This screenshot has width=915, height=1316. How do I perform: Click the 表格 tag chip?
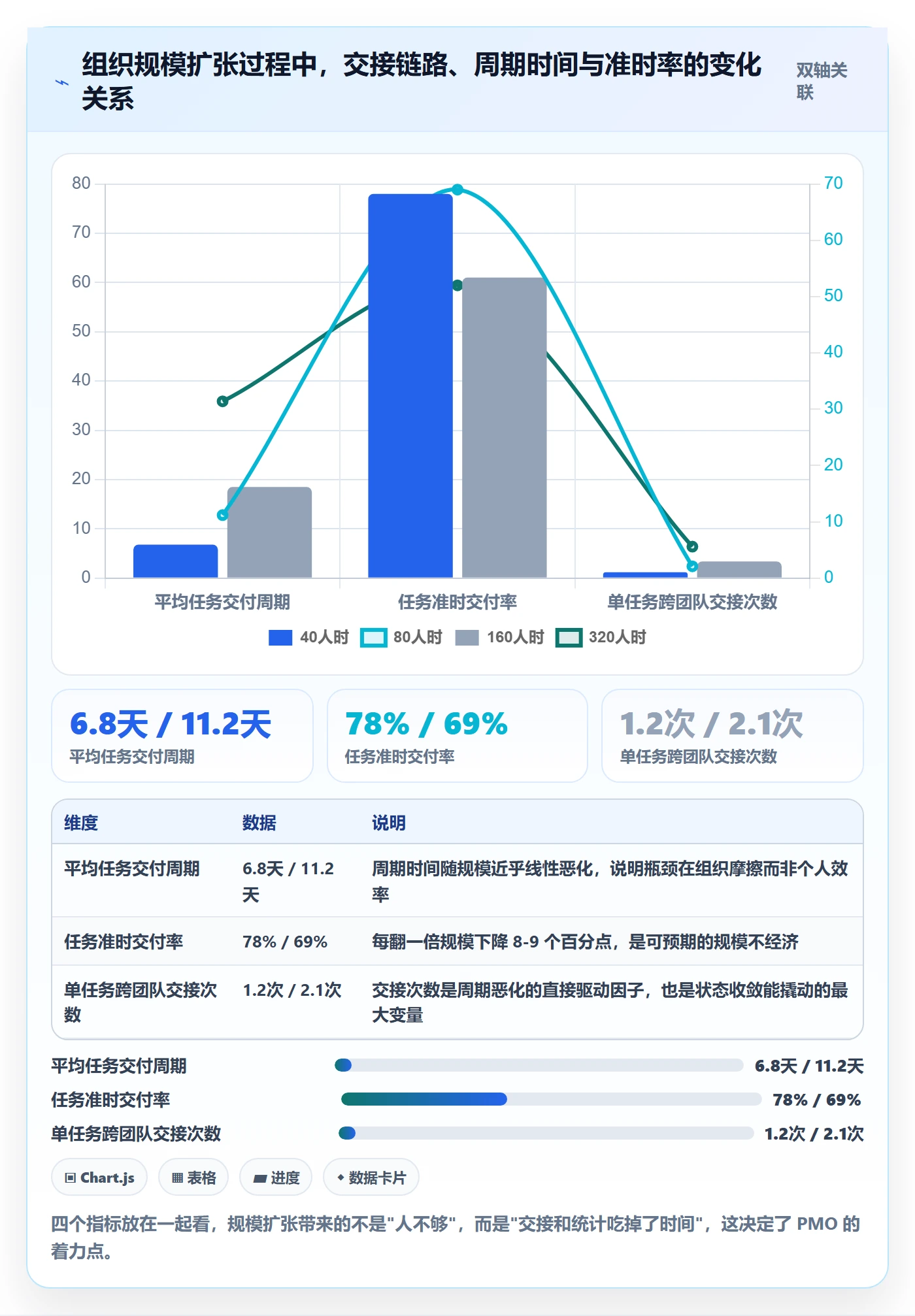coord(193,1177)
